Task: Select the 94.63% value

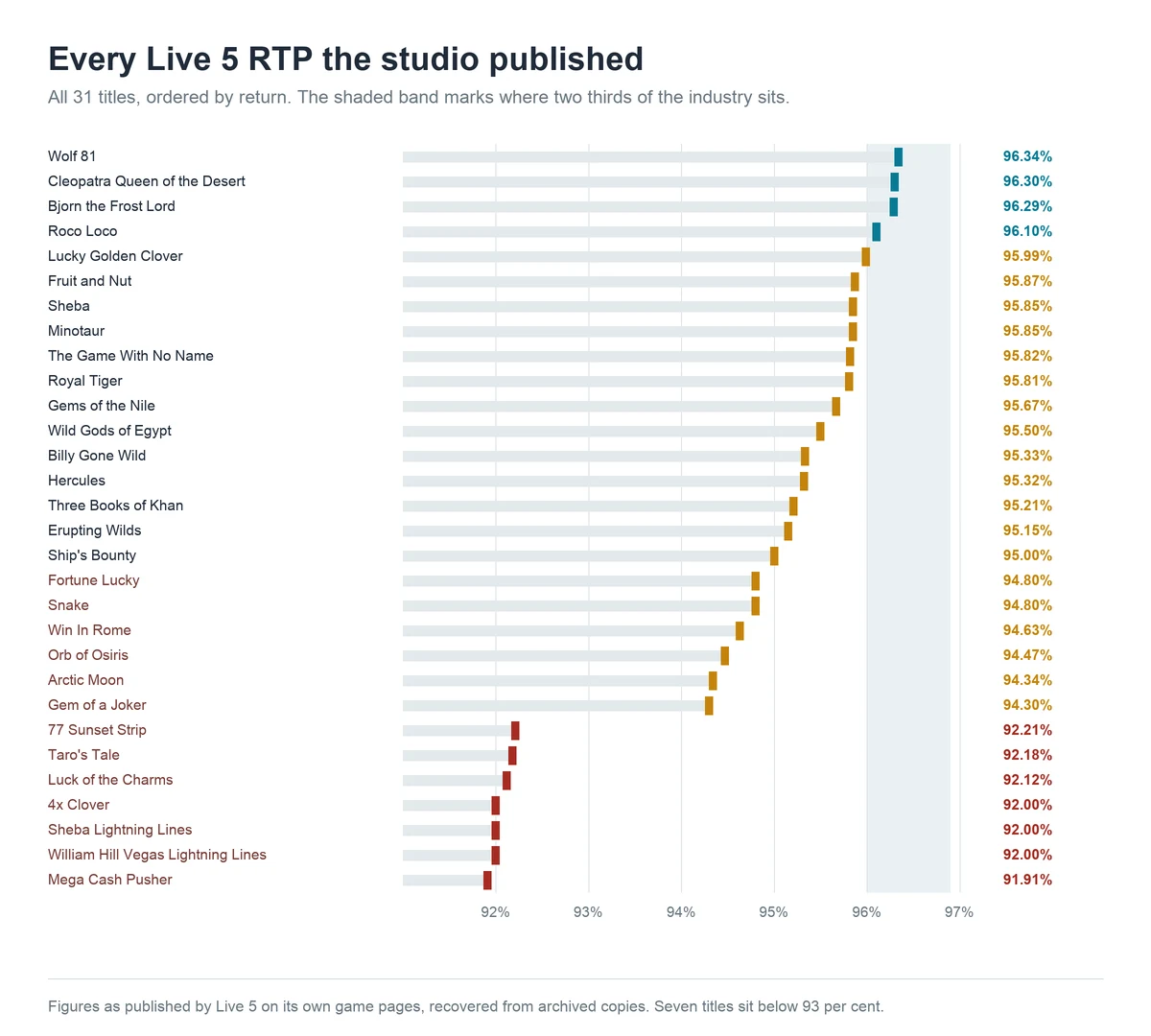Action: pos(1027,630)
